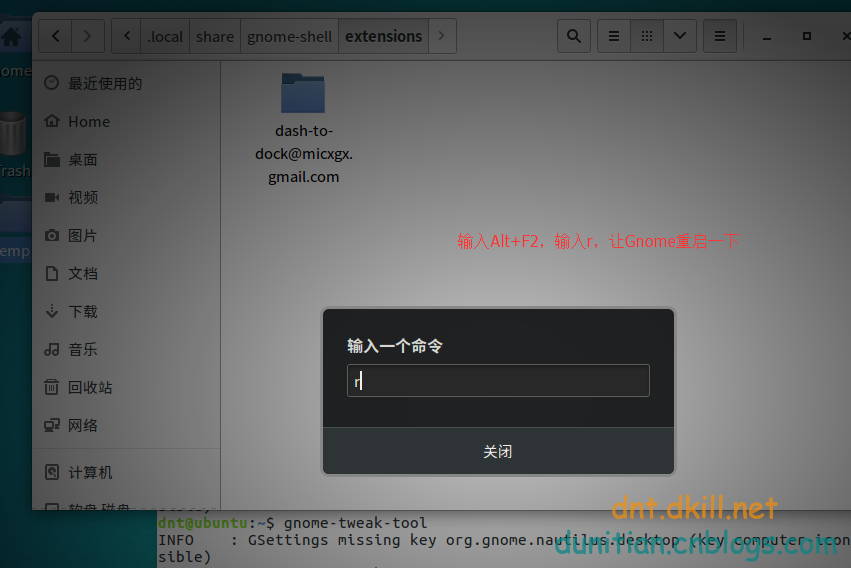Click the 关闭 button in command dialog
The width and height of the screenshot is (851, 568).
tap(498, 451)
